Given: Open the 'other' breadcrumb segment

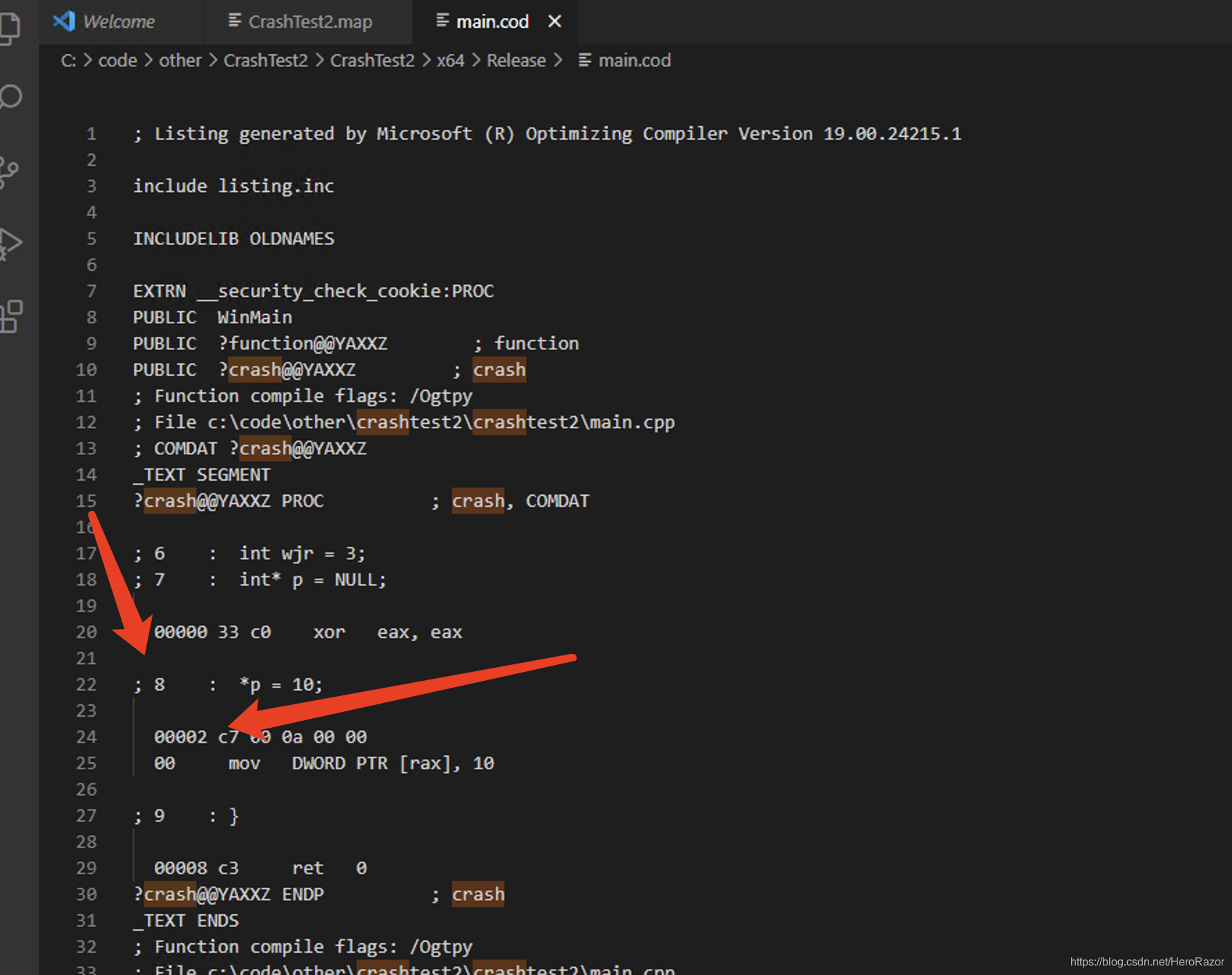Looking at the screenshot, I should click(x=180, y=61).
